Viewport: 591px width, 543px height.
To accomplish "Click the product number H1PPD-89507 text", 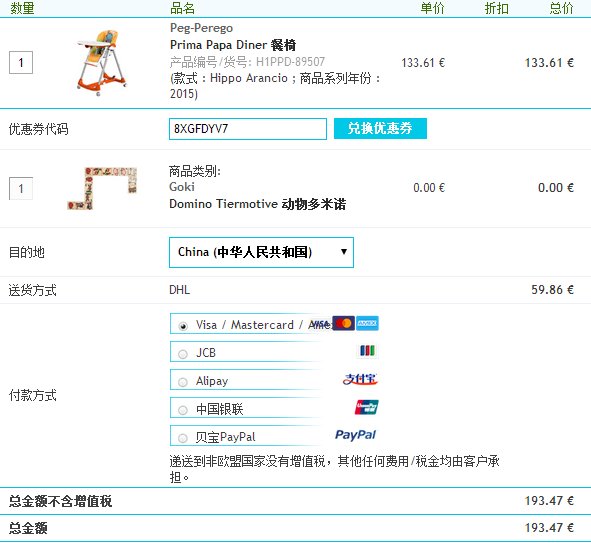I will click(x=291, y=61).
